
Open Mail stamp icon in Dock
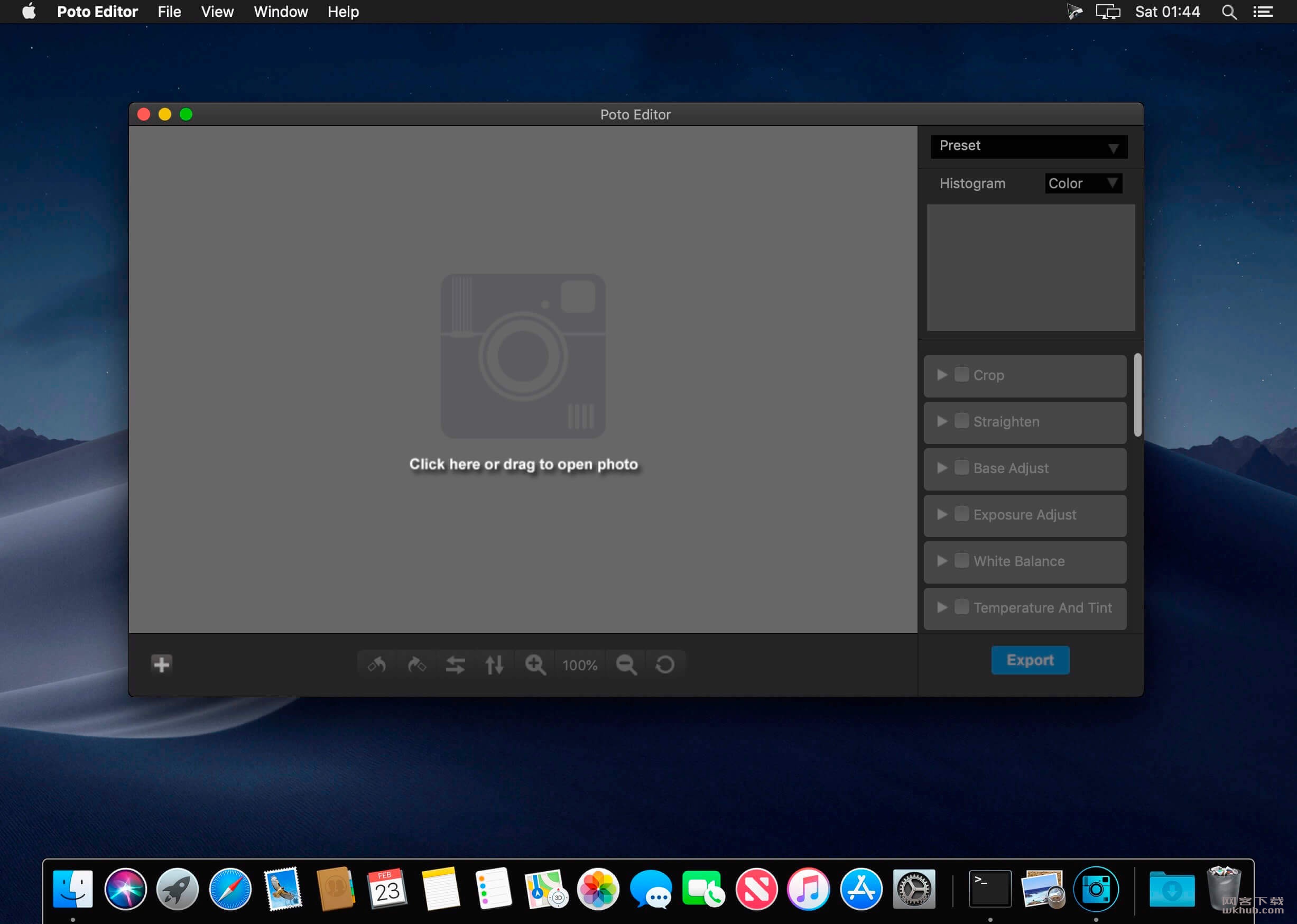tap(283, 889)
